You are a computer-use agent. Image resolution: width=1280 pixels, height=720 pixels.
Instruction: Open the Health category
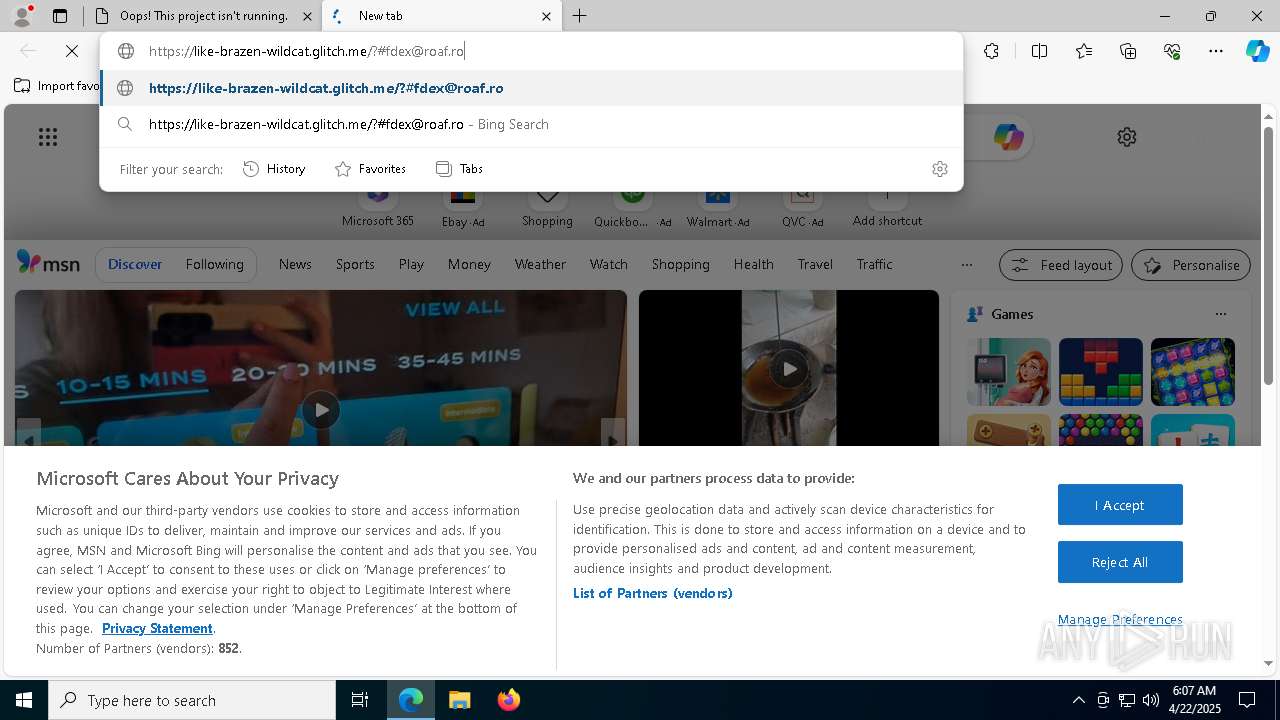753,264
